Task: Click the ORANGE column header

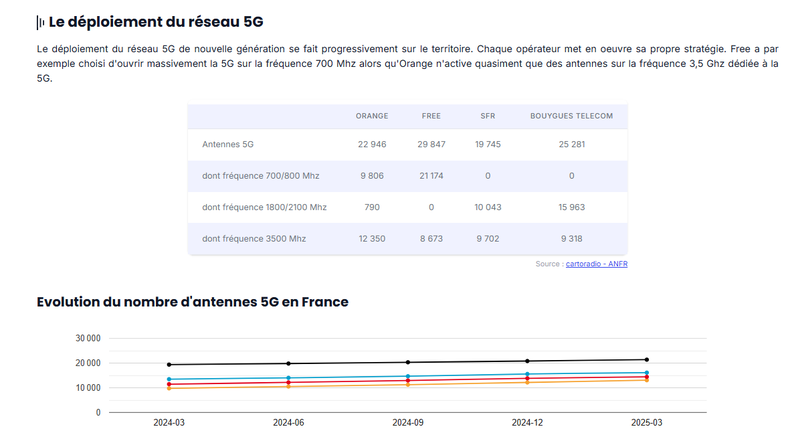Action: click(372, 116)
